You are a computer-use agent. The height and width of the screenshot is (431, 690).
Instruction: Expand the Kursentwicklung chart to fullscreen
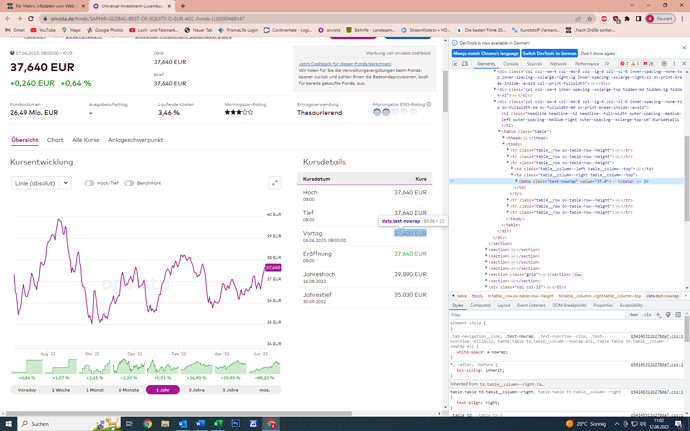point(275,183)
